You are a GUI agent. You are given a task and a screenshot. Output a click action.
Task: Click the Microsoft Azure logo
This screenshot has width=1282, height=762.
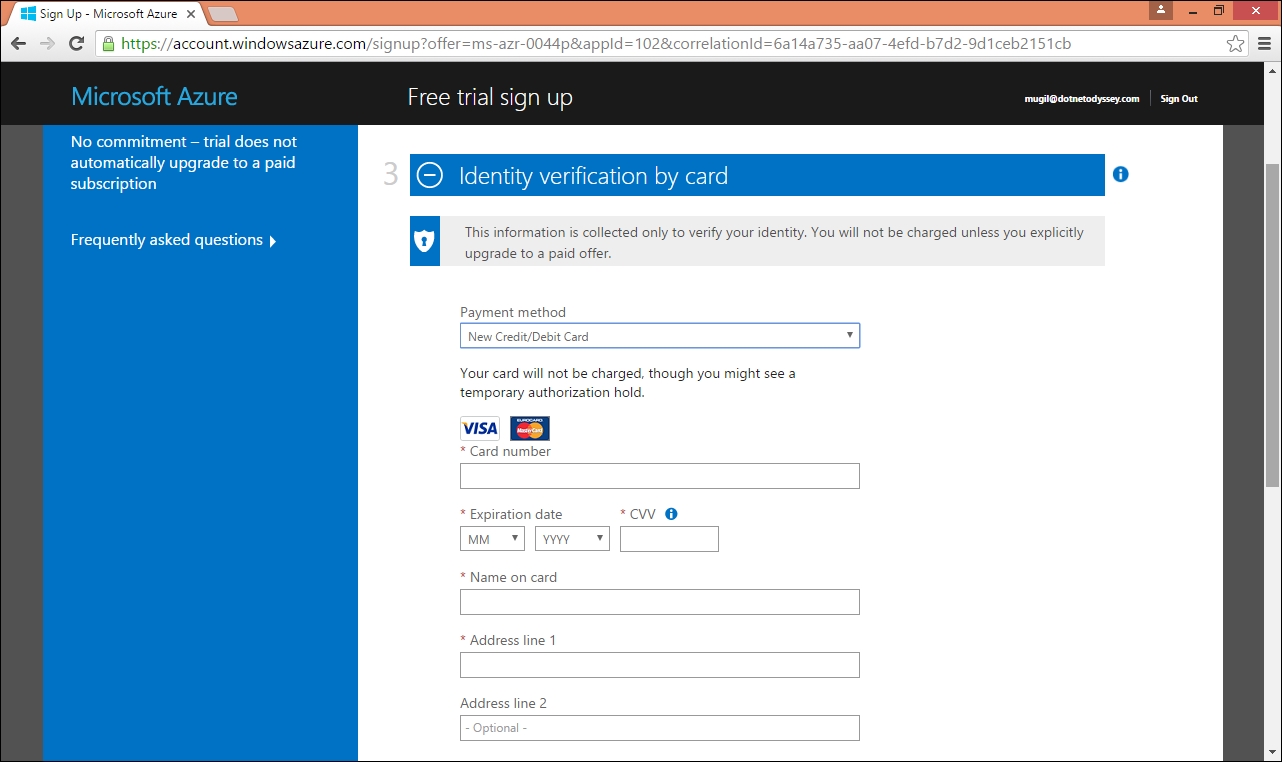coord(154,97)
